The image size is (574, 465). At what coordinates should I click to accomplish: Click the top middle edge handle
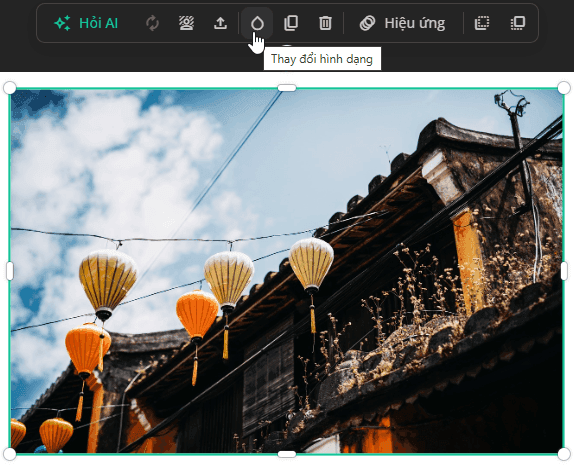click(x=287, y=88)
